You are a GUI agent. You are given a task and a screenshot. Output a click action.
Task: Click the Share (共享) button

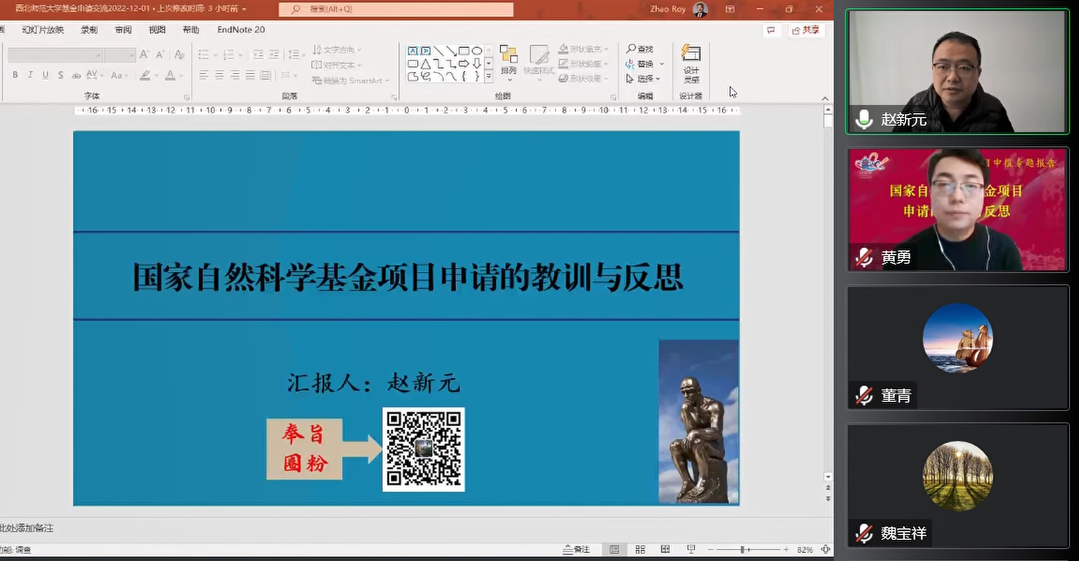pyautogui.click(x=806, y=30)
